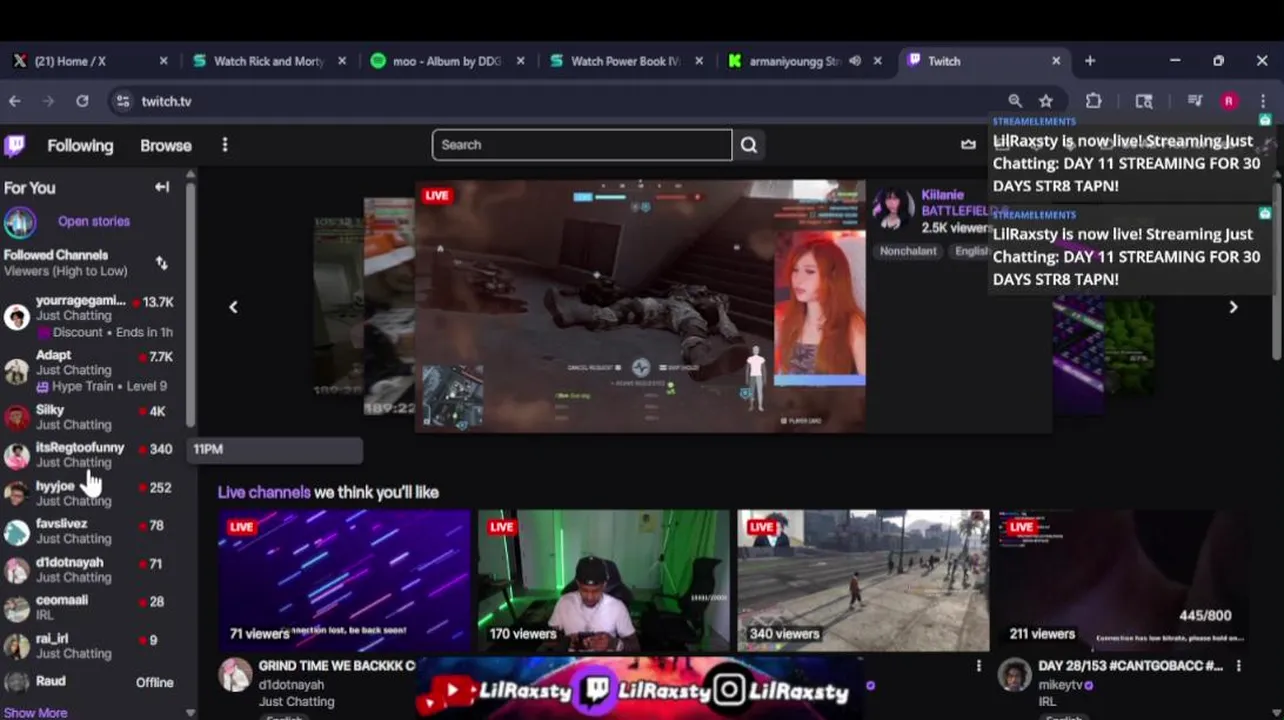This screenshot has height=720, width=1284.
Task: Open Kiilanie's profile avatar
Action: click(892, 210)
